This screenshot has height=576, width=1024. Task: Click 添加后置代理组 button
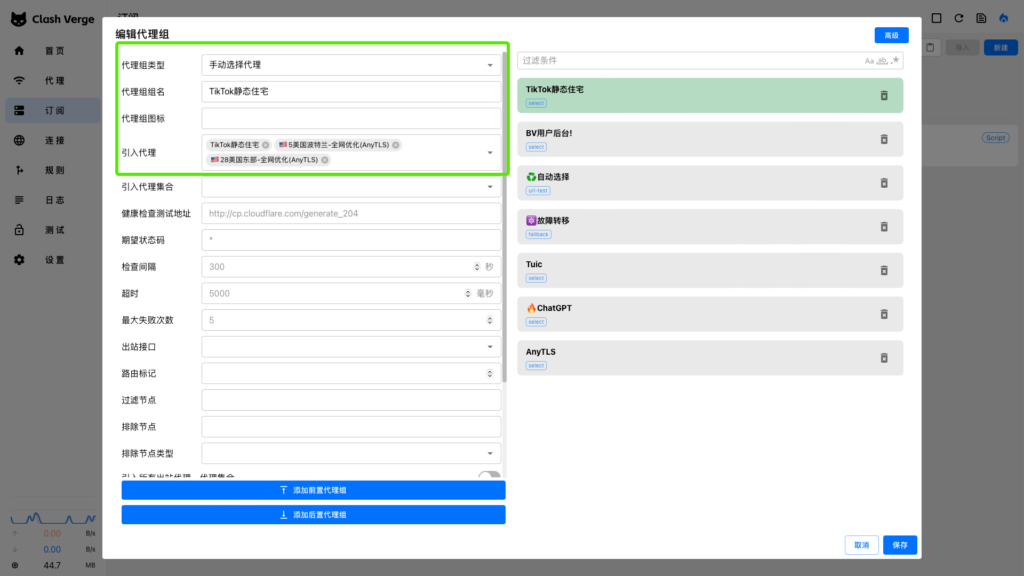313,515
